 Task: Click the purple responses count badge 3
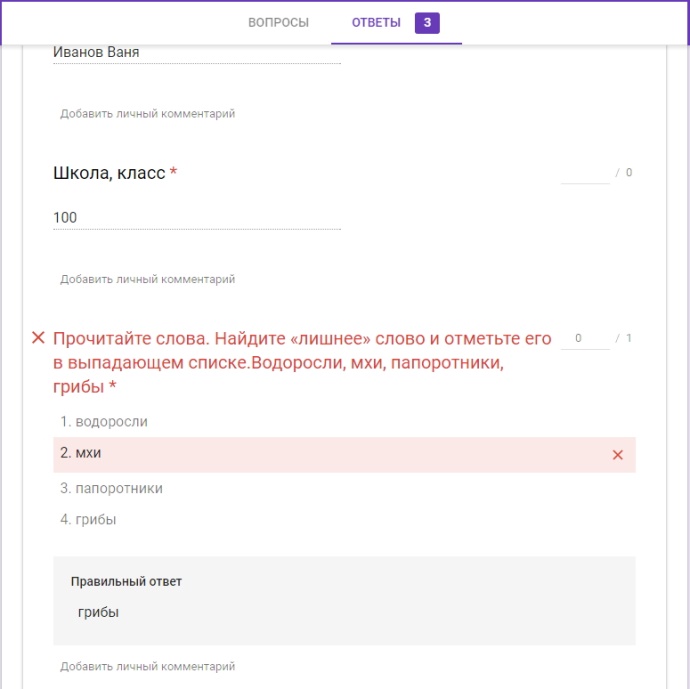pyautogui.click(x=427, y=23)
